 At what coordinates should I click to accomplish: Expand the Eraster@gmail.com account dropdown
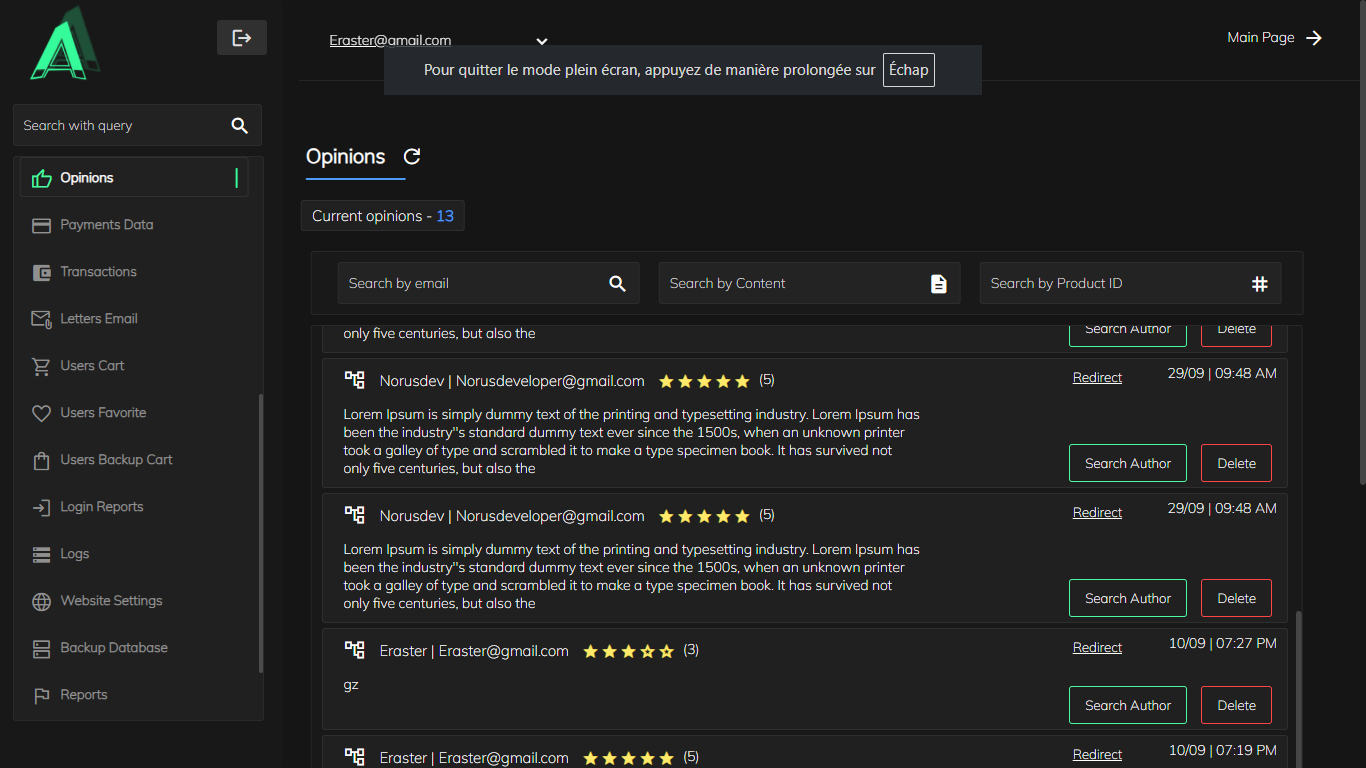point(541,42)
